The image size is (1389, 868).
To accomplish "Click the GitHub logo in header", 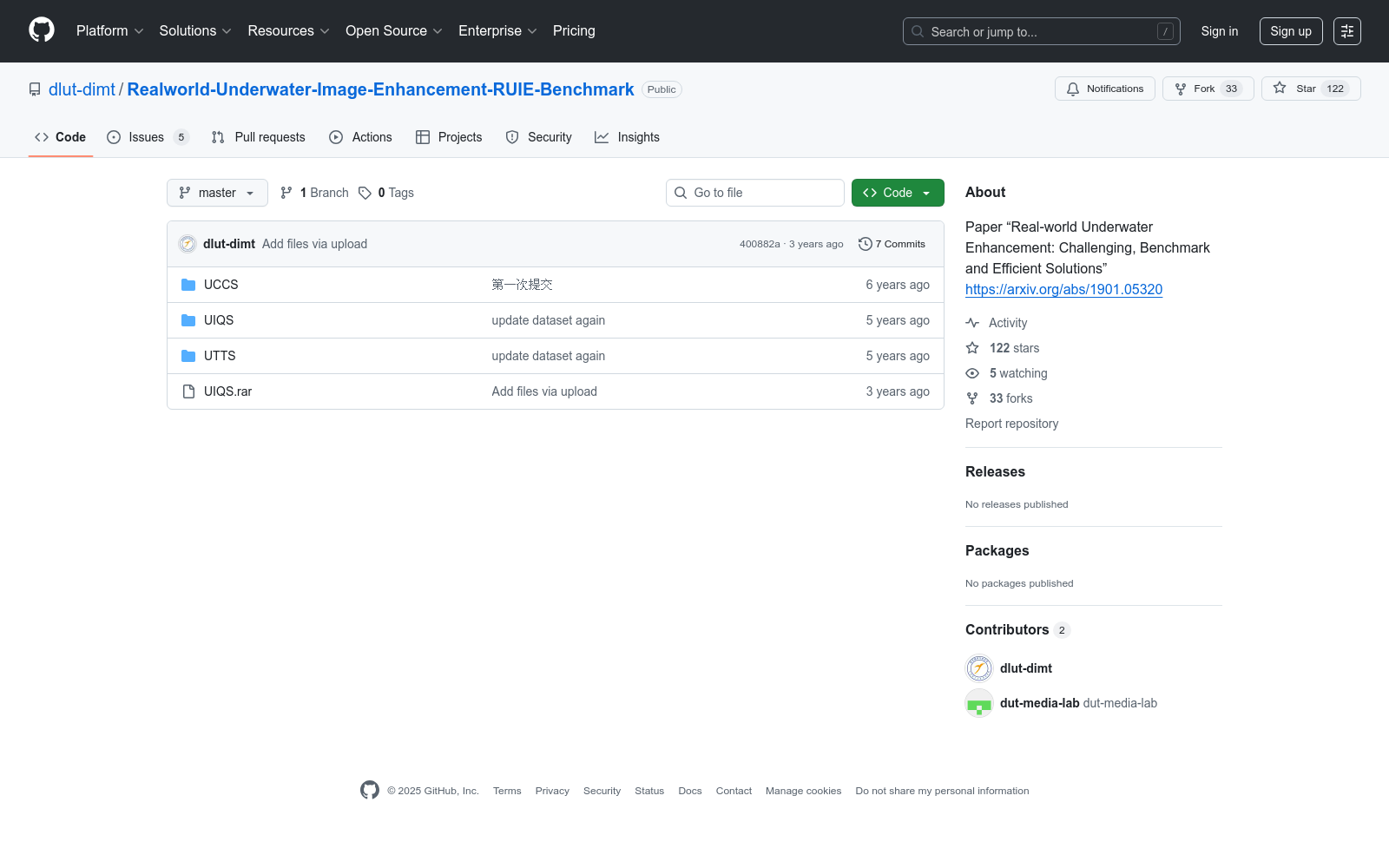I will point(42,30).
